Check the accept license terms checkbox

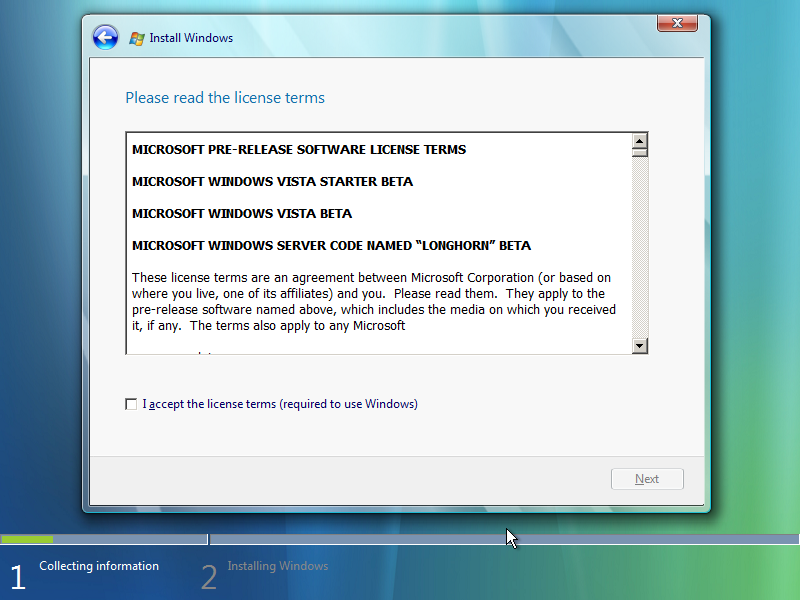click(x=131, y=404)
